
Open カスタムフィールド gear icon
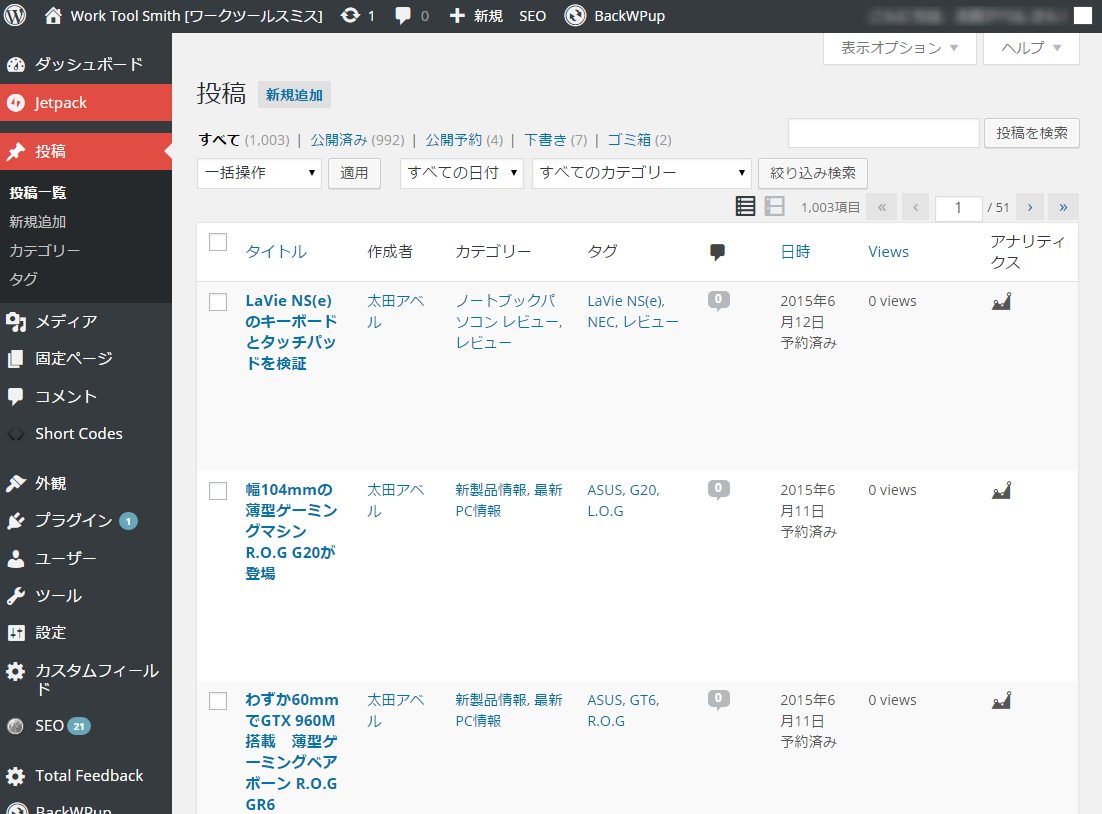point(15,671)
